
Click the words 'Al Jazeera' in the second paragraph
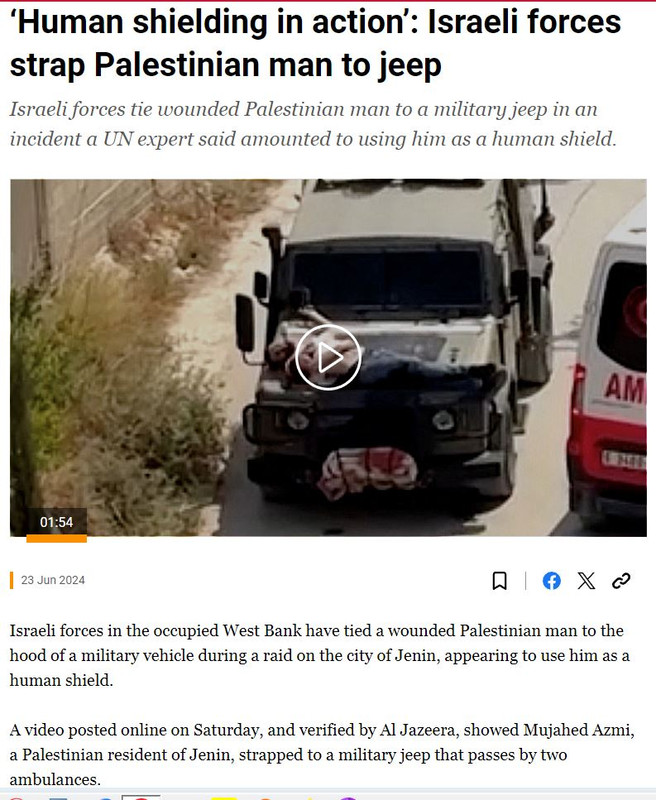pyautogui.click(x=416, y=730)
